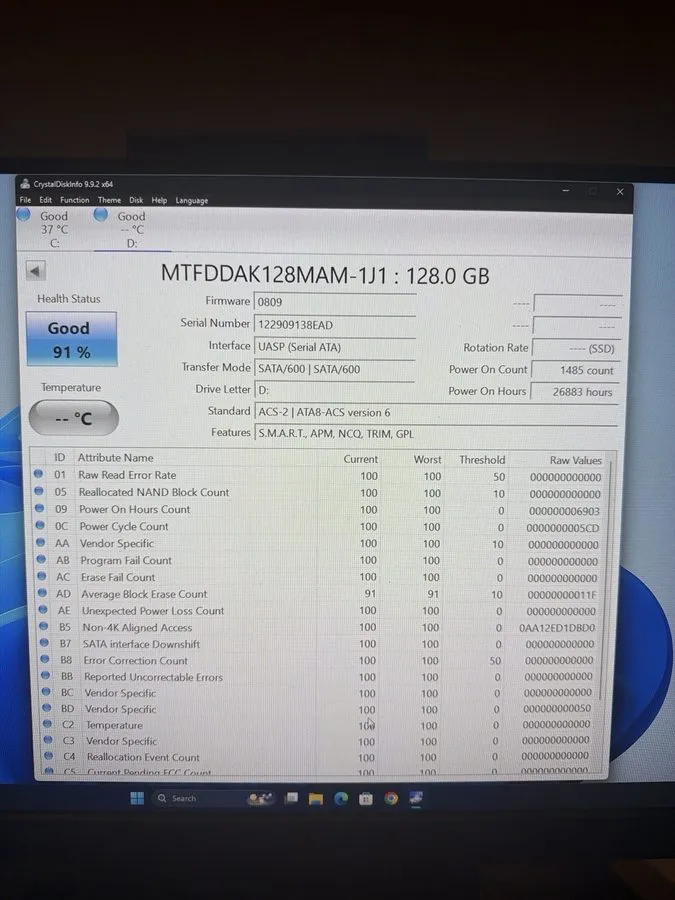Click the Good 91 % health status button
The image size is (675, 900).
(x=72, y=339)
